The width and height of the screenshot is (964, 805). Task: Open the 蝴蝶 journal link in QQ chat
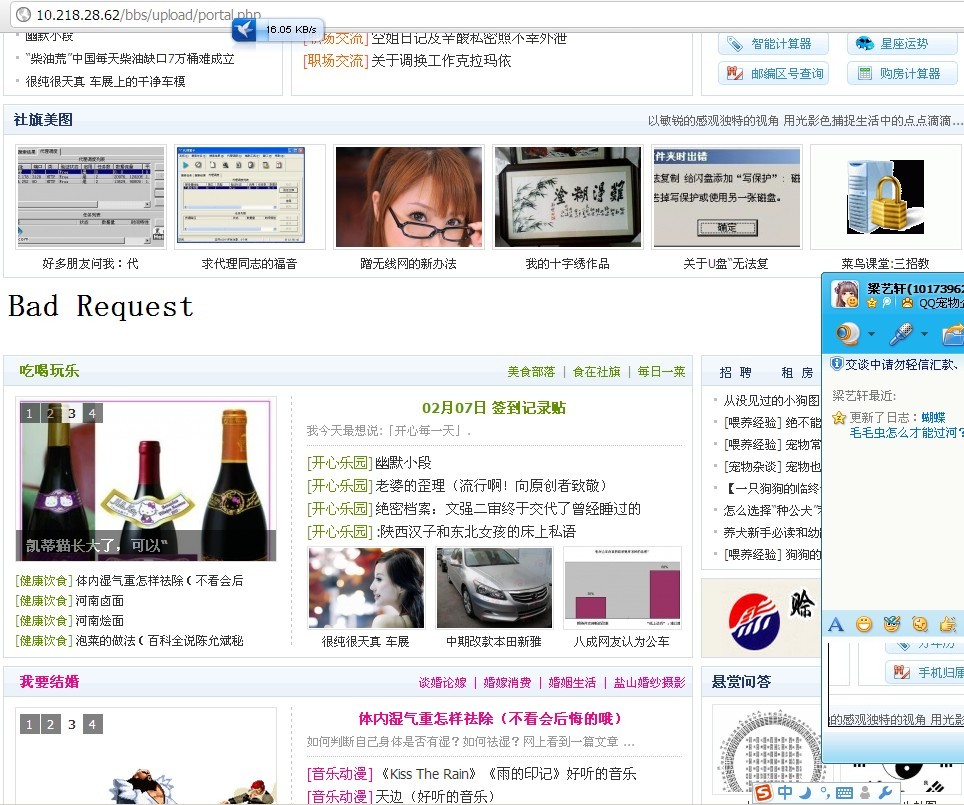[x=933, y=418]
